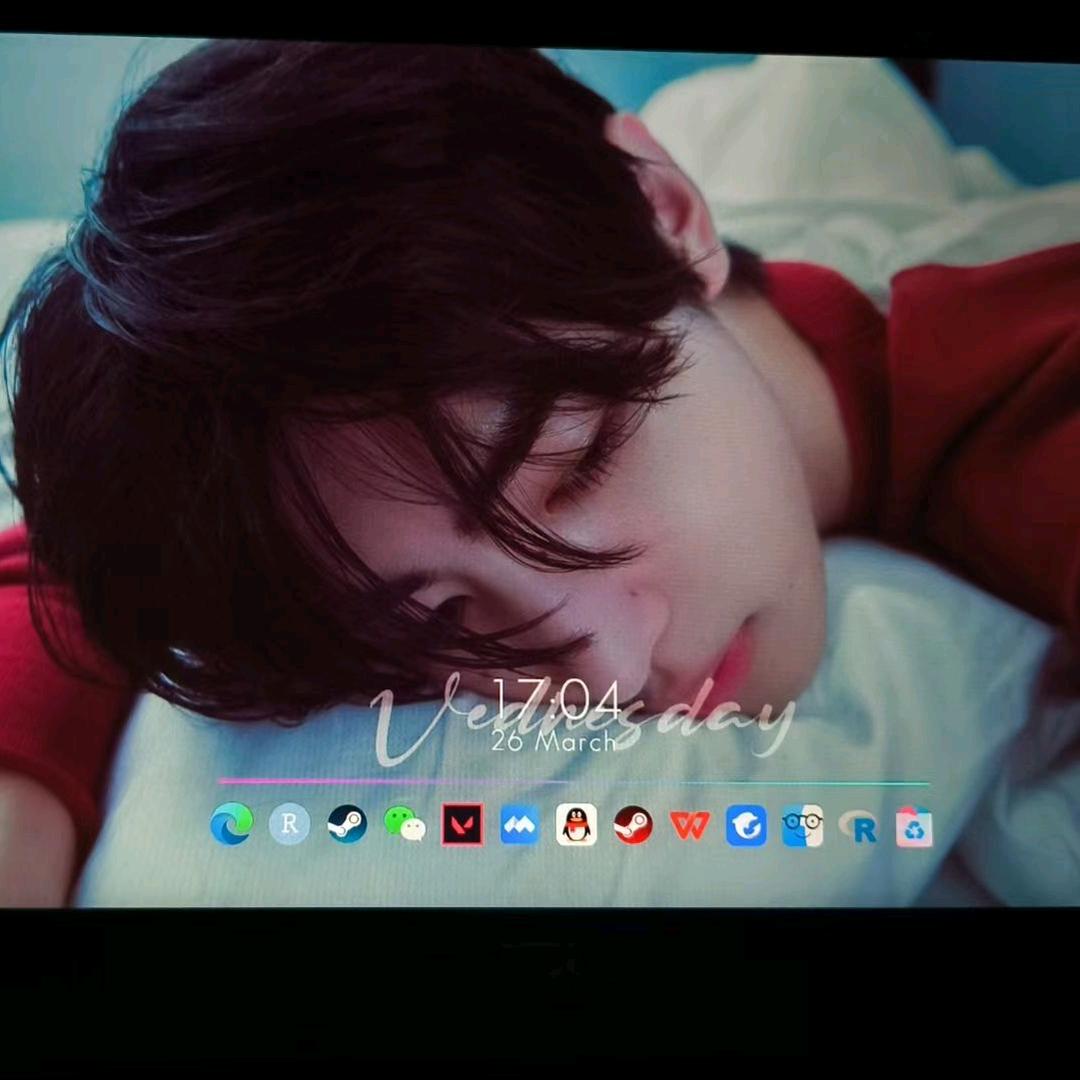1080x1080 pixels.
Task: Open Microsoft Edge from the dock
Action: tap(232, 825)
